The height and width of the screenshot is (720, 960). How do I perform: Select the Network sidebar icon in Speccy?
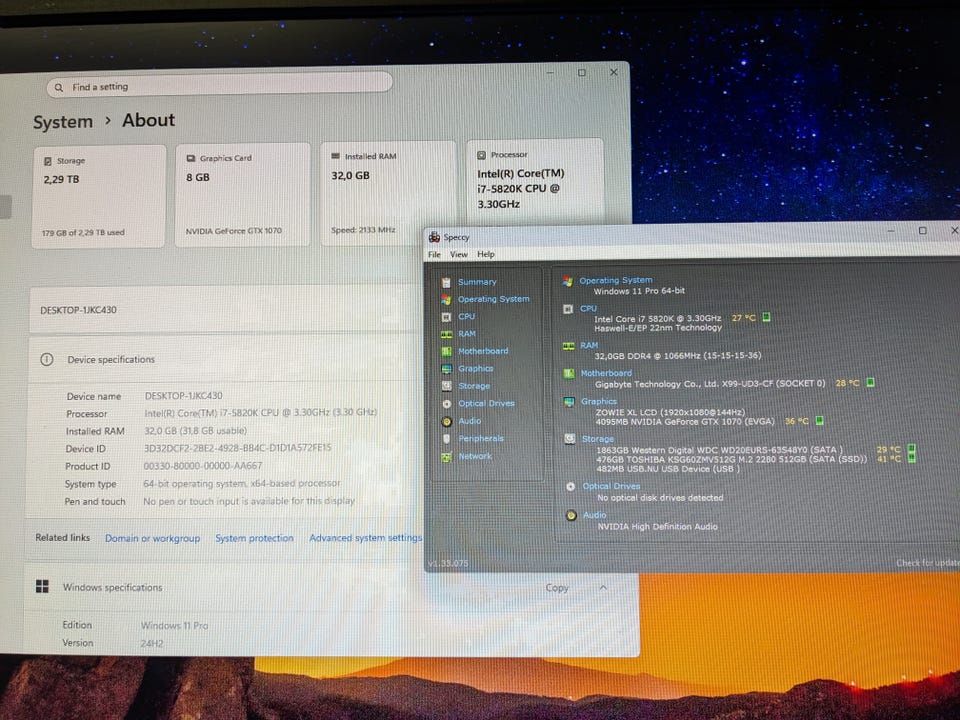[447, 456]
